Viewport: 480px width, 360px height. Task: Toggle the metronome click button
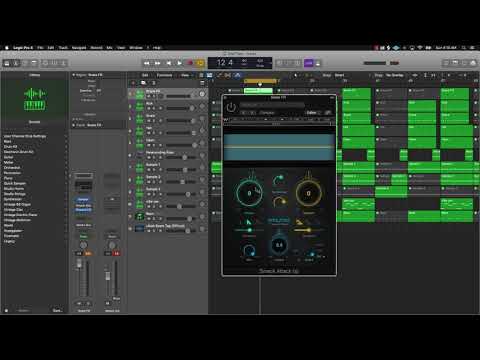pyautogui.click(x=318, y=63)
